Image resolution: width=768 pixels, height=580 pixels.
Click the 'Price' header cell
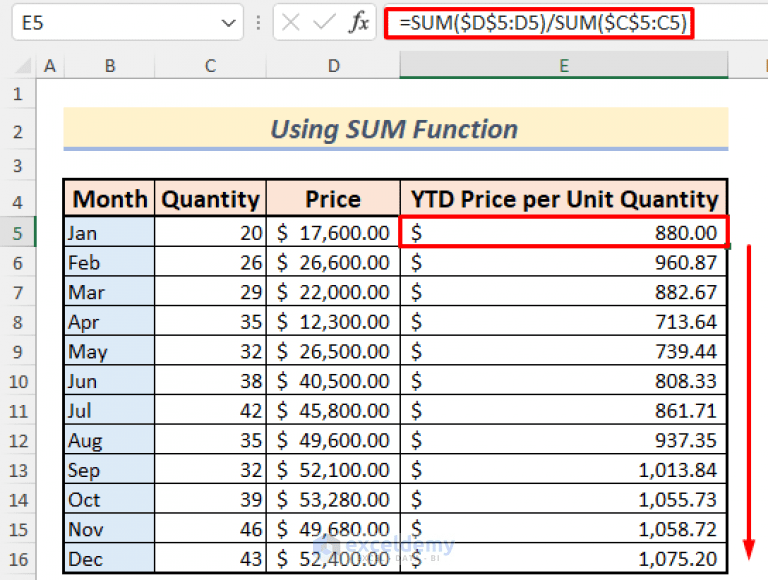coord(333,199)
